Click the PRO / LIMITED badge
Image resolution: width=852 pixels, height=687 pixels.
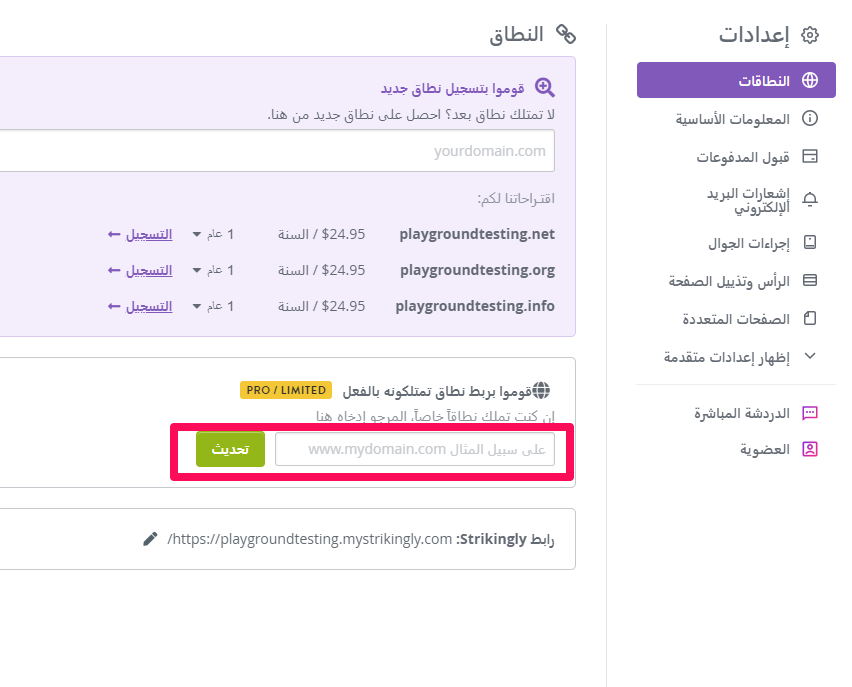coord(286,390)
